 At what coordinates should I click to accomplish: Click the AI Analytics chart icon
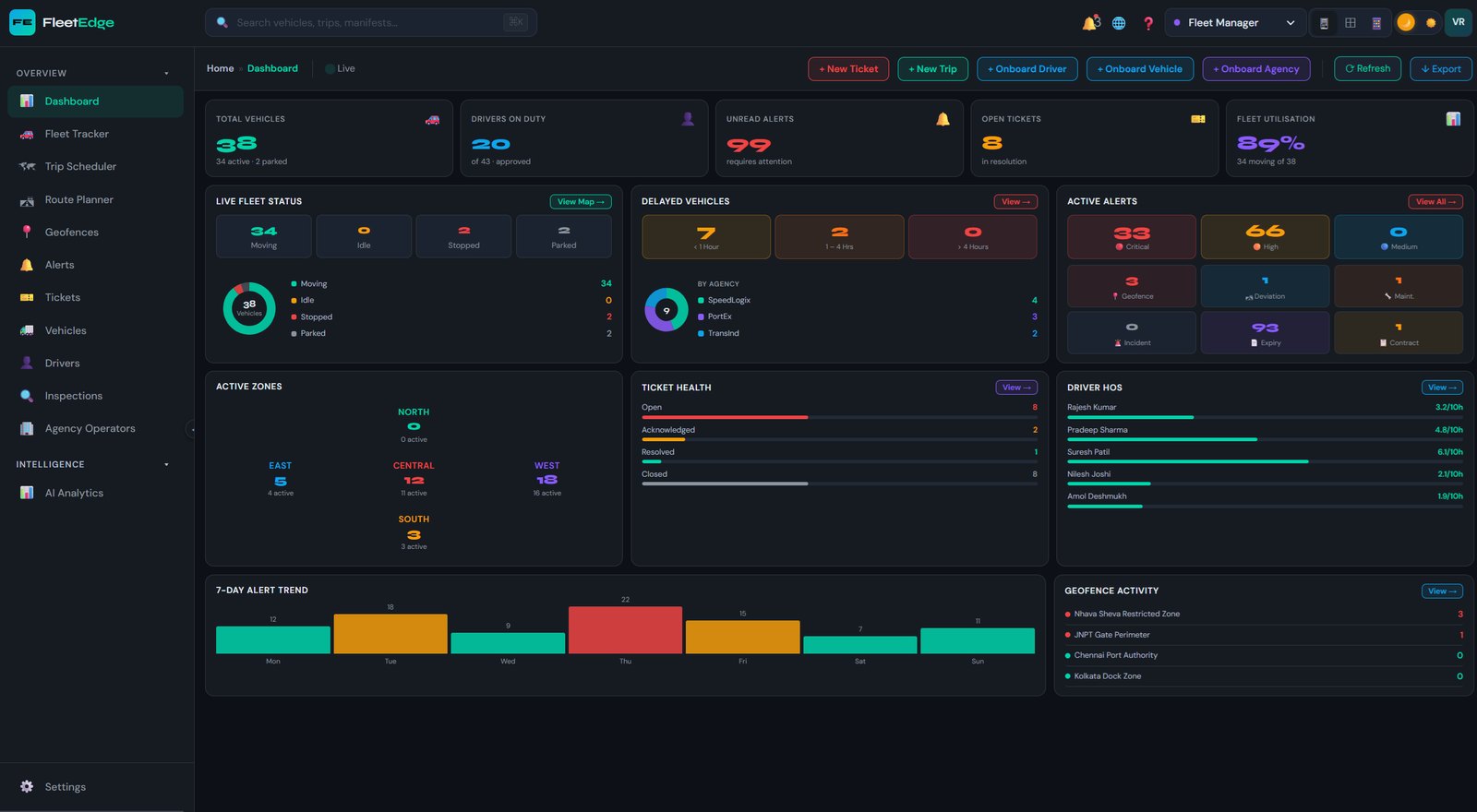pos(27,493)
